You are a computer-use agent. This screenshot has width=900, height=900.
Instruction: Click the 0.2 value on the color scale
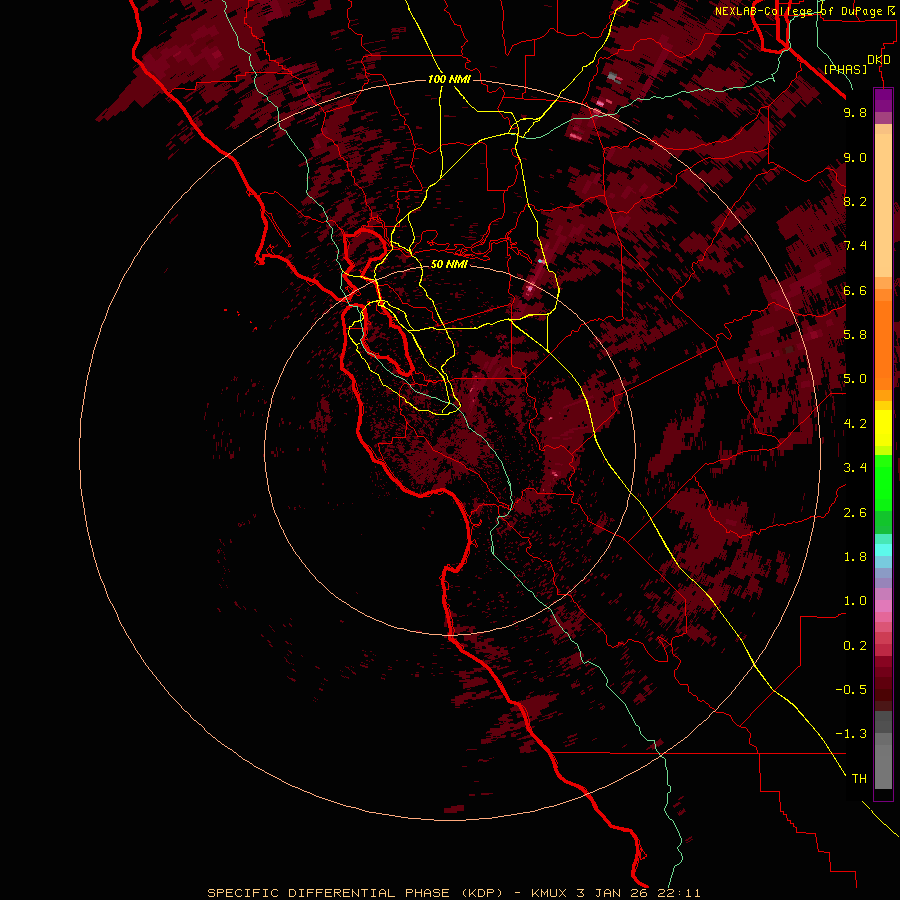coord(855,645)
